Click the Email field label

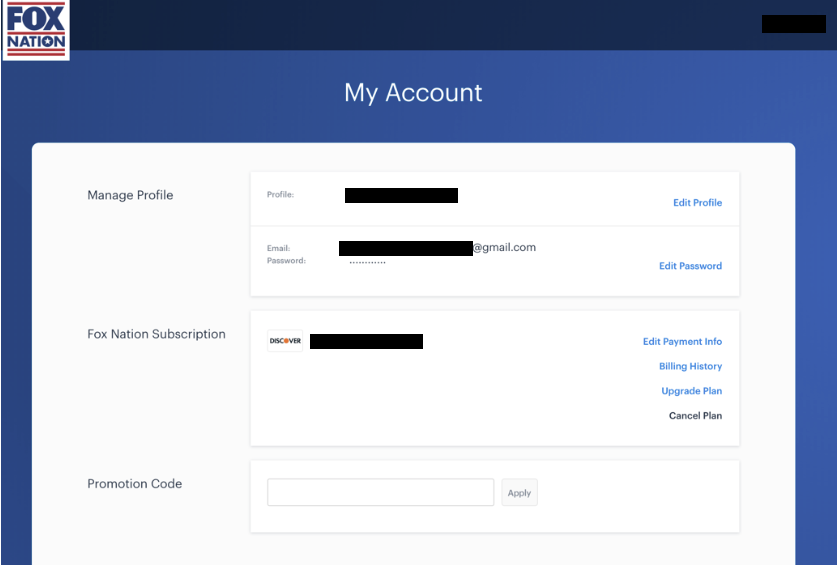(x=278, y=248)
